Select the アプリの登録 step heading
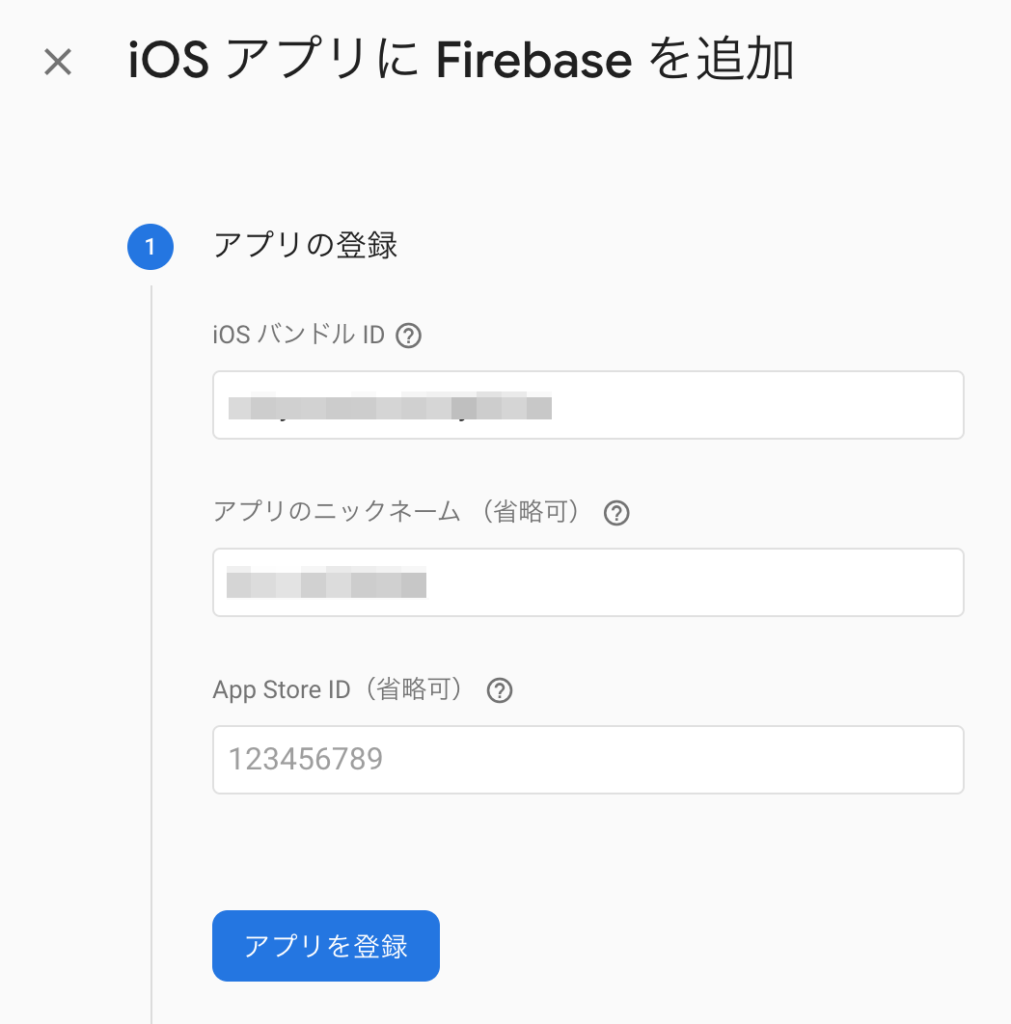 tap(305, 246)
